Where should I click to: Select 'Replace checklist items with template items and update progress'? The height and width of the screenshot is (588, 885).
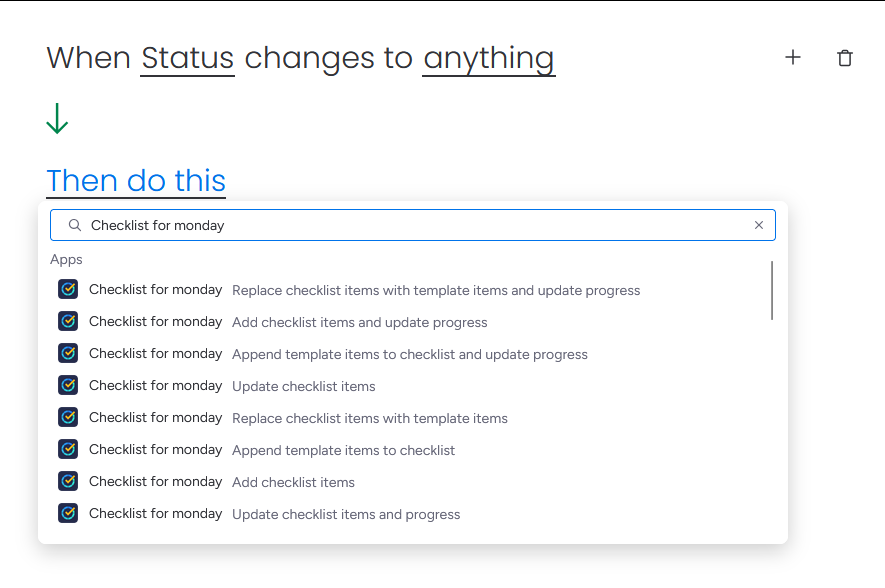[436, 291]
